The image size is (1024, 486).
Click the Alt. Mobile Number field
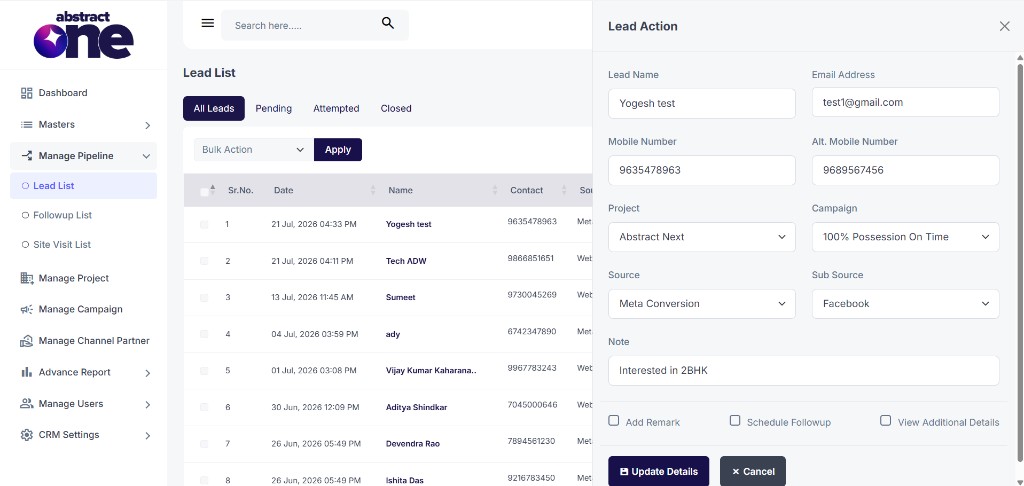[906, 170]
